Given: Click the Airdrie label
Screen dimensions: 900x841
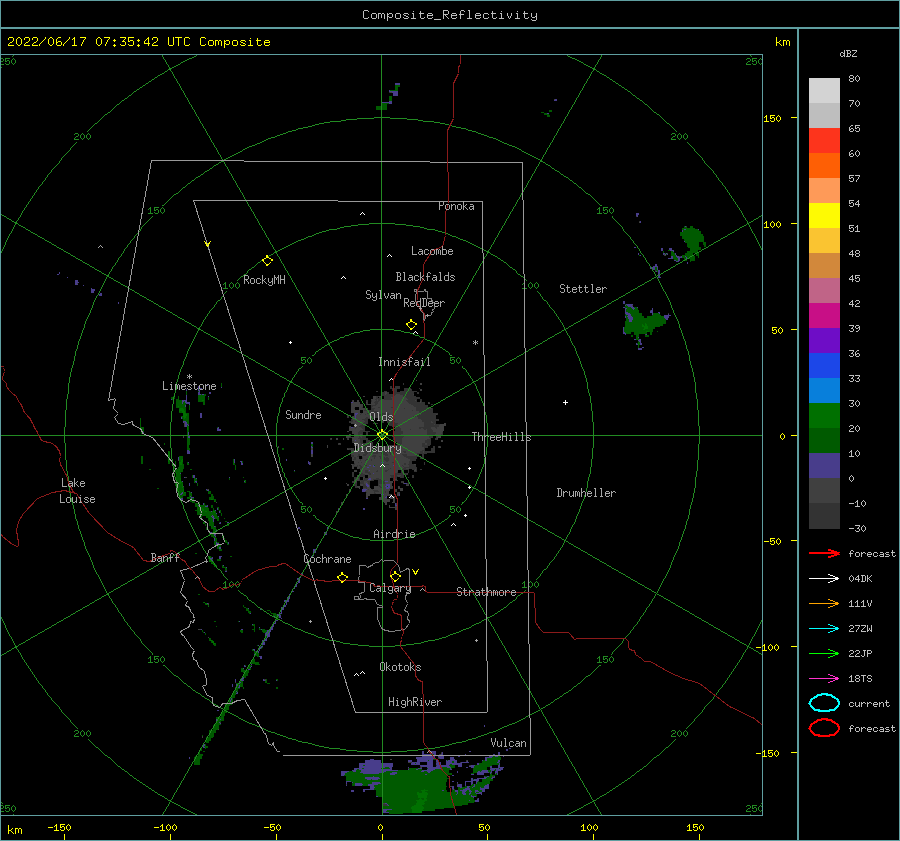Looking at the screenshot, I should (394, 534).
